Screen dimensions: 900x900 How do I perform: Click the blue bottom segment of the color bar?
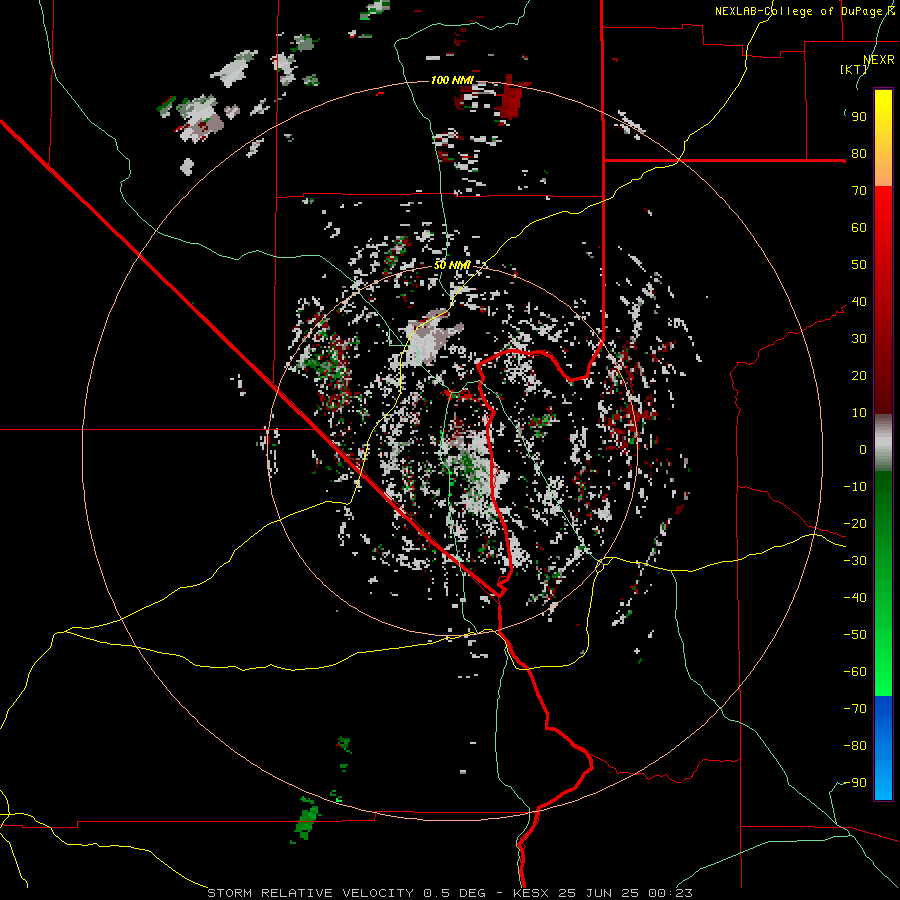pyautogui.click(x=883, y=748)
